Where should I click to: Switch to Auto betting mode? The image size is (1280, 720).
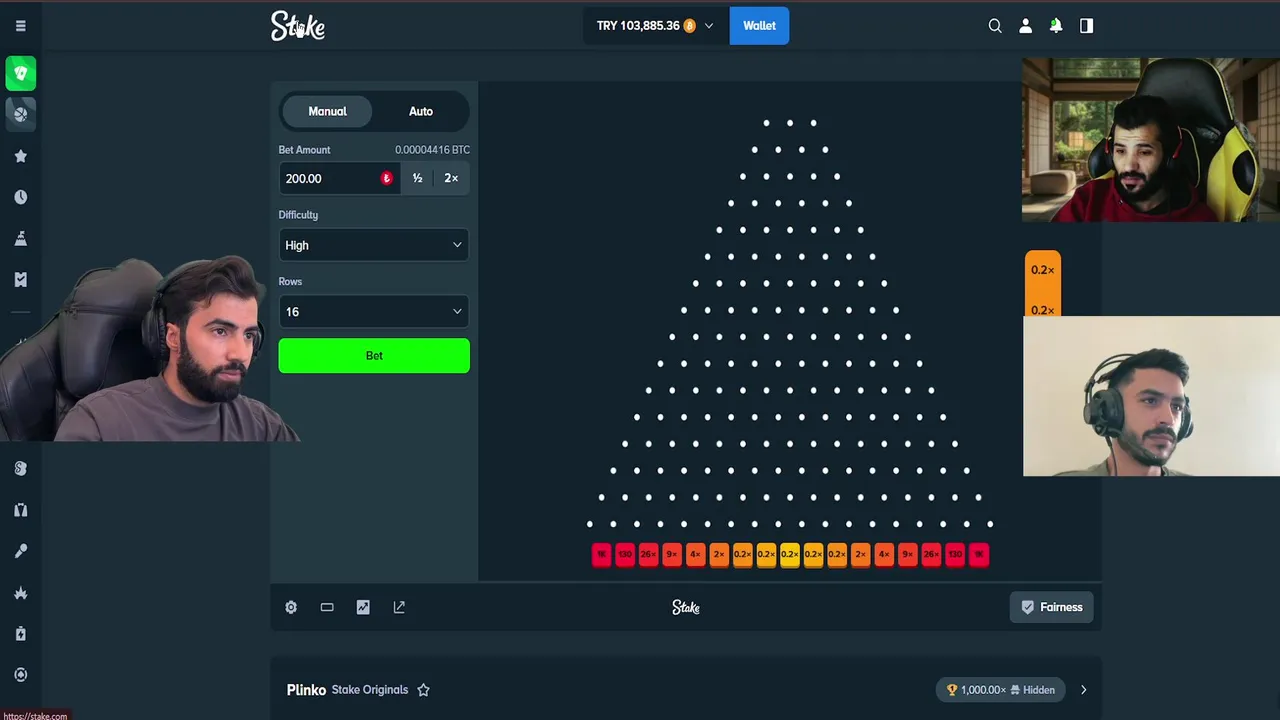pos(421,111)
